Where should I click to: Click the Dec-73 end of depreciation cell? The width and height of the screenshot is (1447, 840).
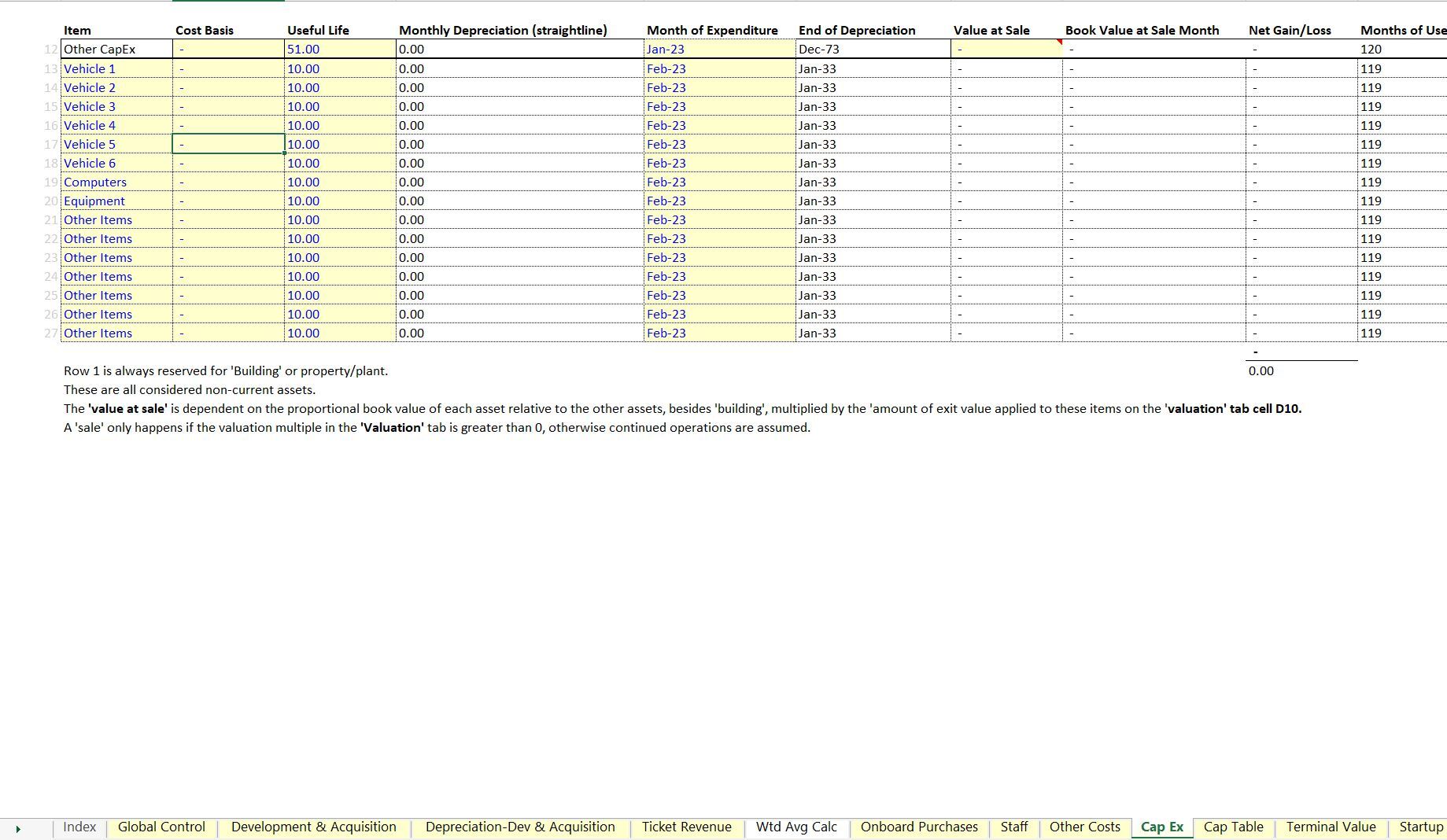tap(873, 49)
